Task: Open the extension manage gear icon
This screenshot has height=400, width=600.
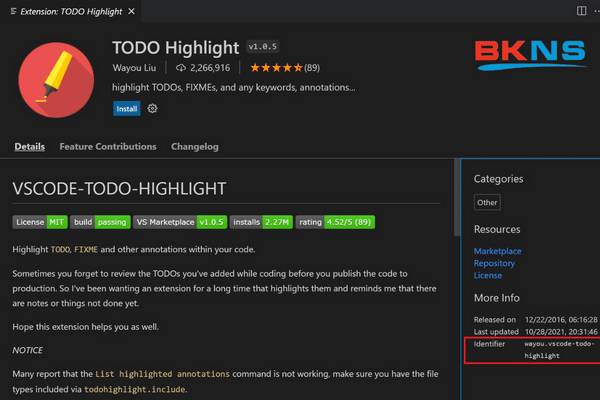Action: [152, 109]
